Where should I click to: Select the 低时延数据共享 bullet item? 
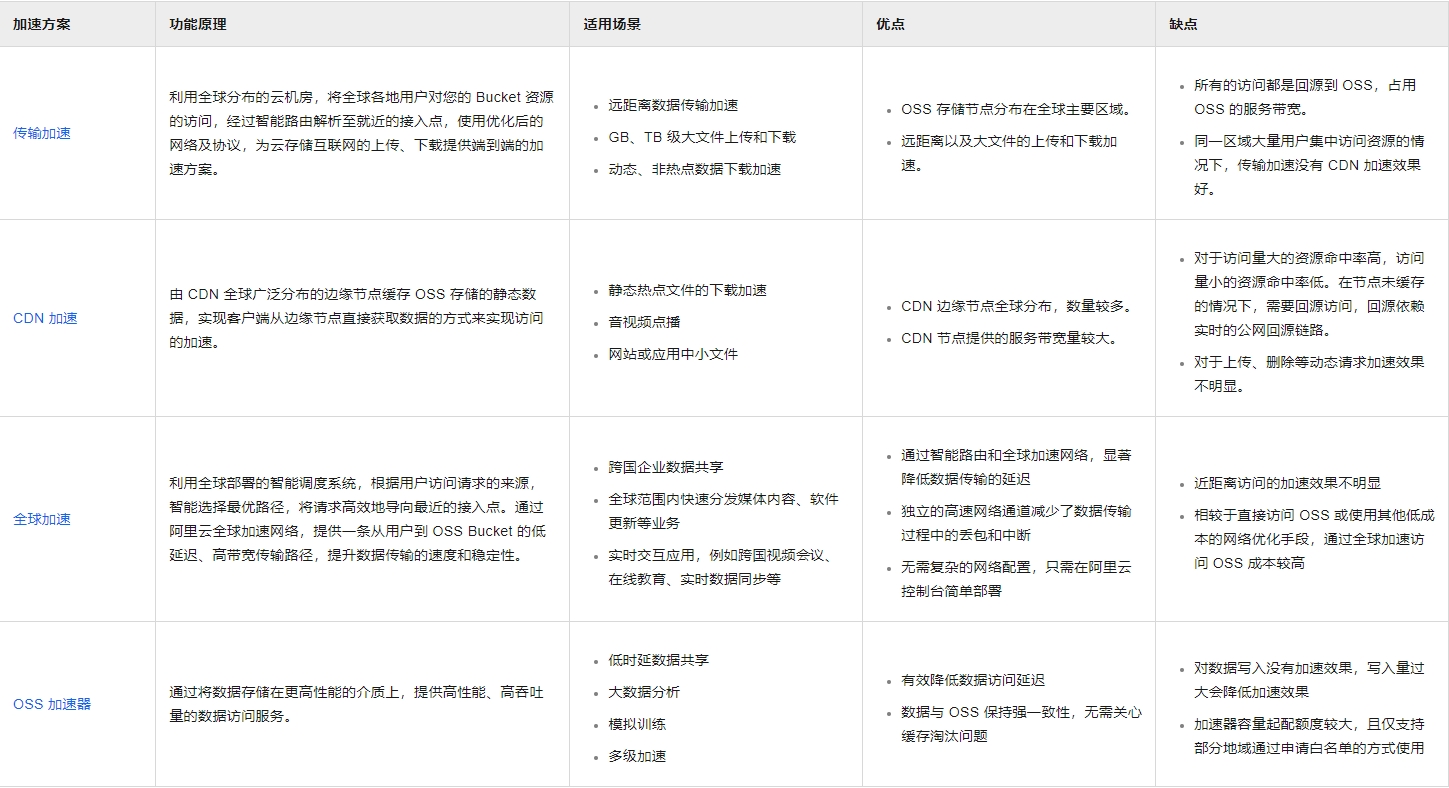(x=658, y=660)
